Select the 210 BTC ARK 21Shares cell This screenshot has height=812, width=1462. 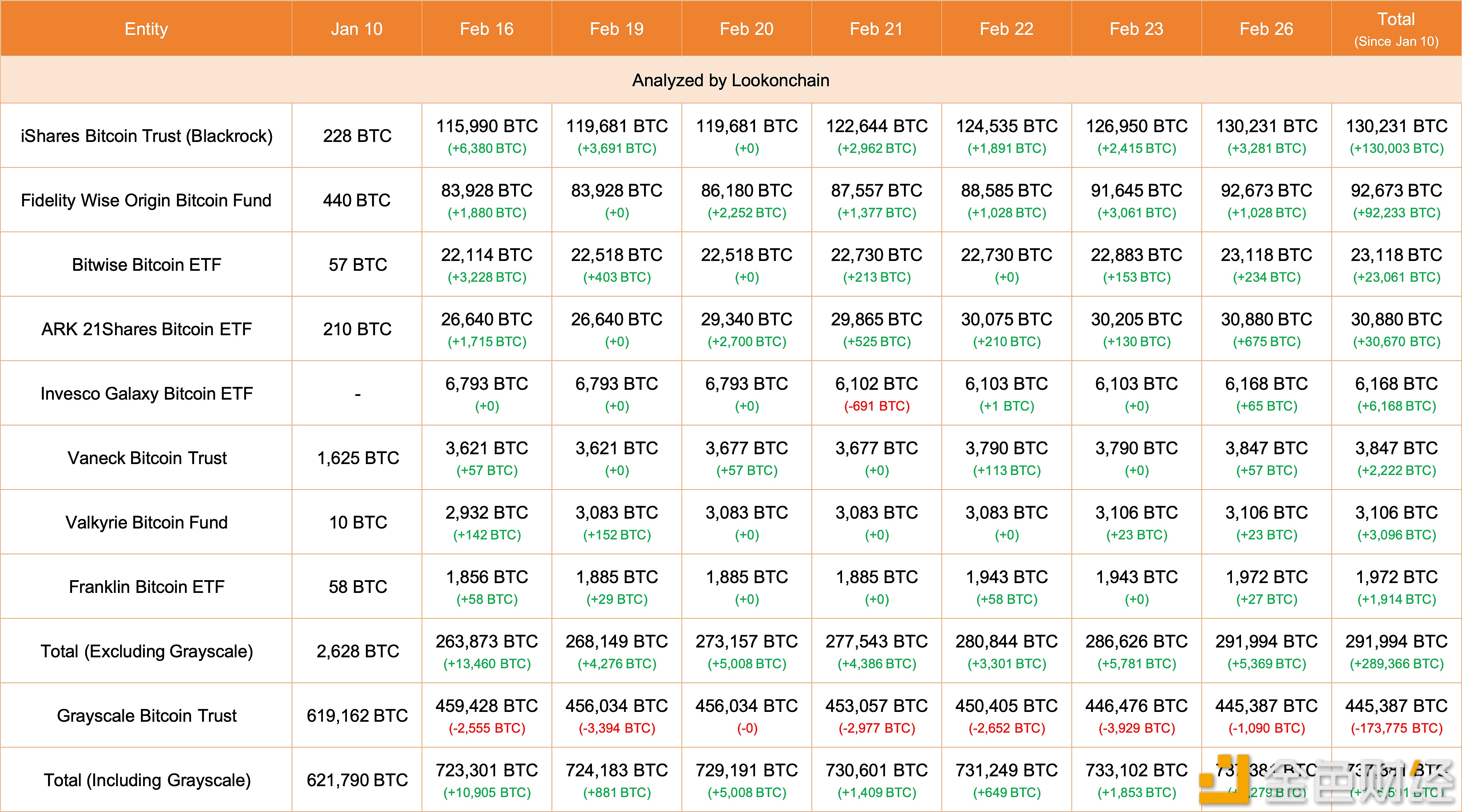[357, 329]
